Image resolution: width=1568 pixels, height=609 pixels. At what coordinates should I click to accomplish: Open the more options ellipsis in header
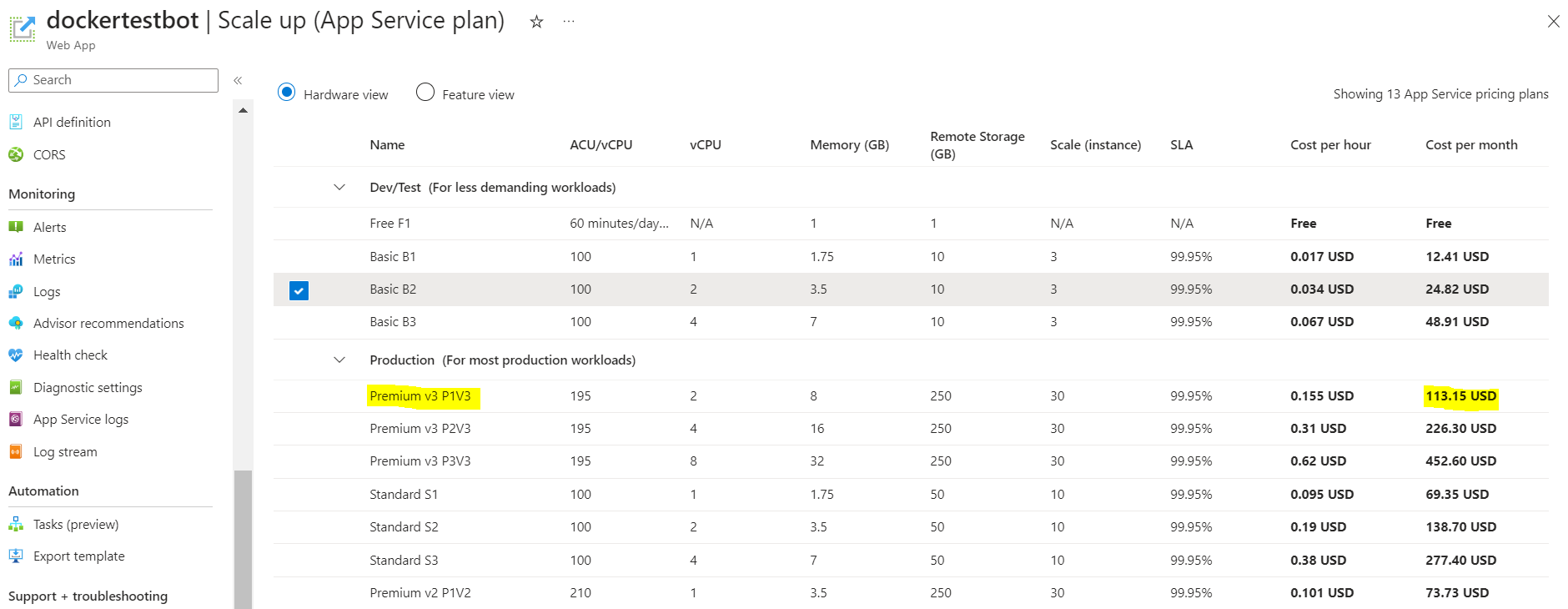point(569,22)
